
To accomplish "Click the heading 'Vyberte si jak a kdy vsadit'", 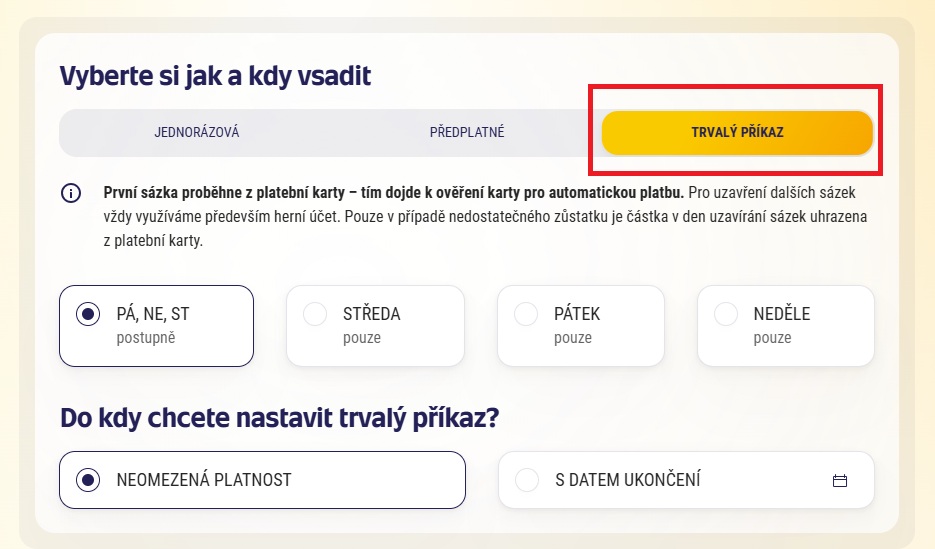I will (x=215, y=76).
